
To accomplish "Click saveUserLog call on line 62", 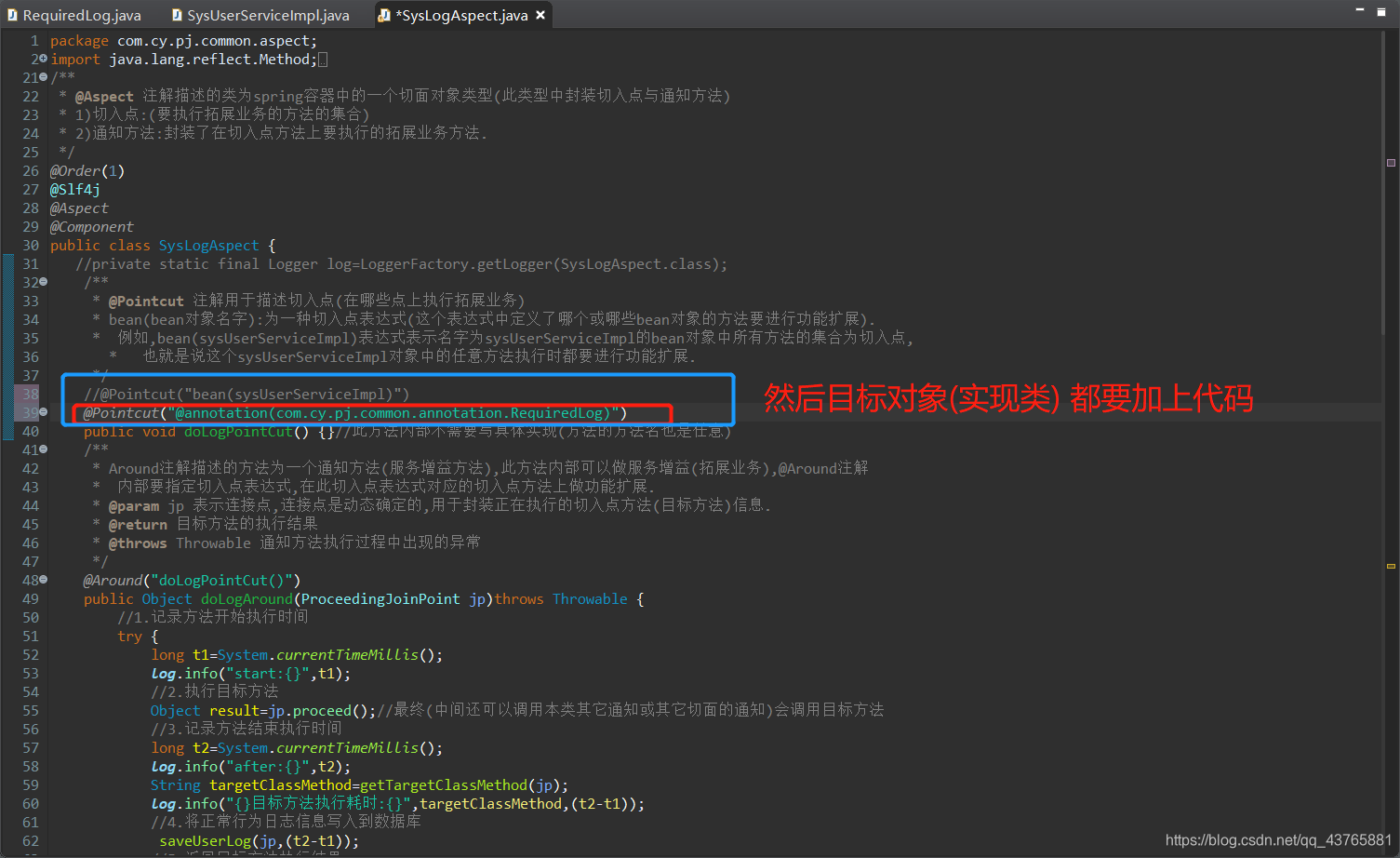I will (259, 840).
